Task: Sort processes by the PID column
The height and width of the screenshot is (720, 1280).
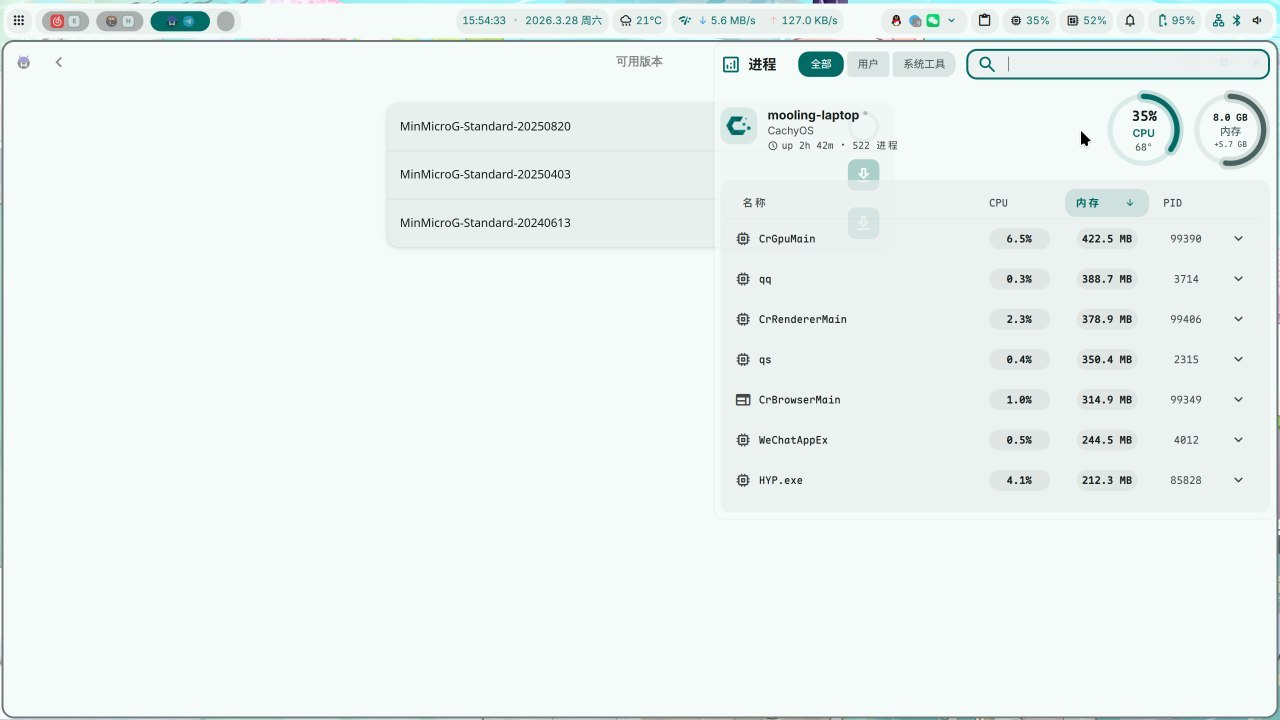Action: point(1172,203)
